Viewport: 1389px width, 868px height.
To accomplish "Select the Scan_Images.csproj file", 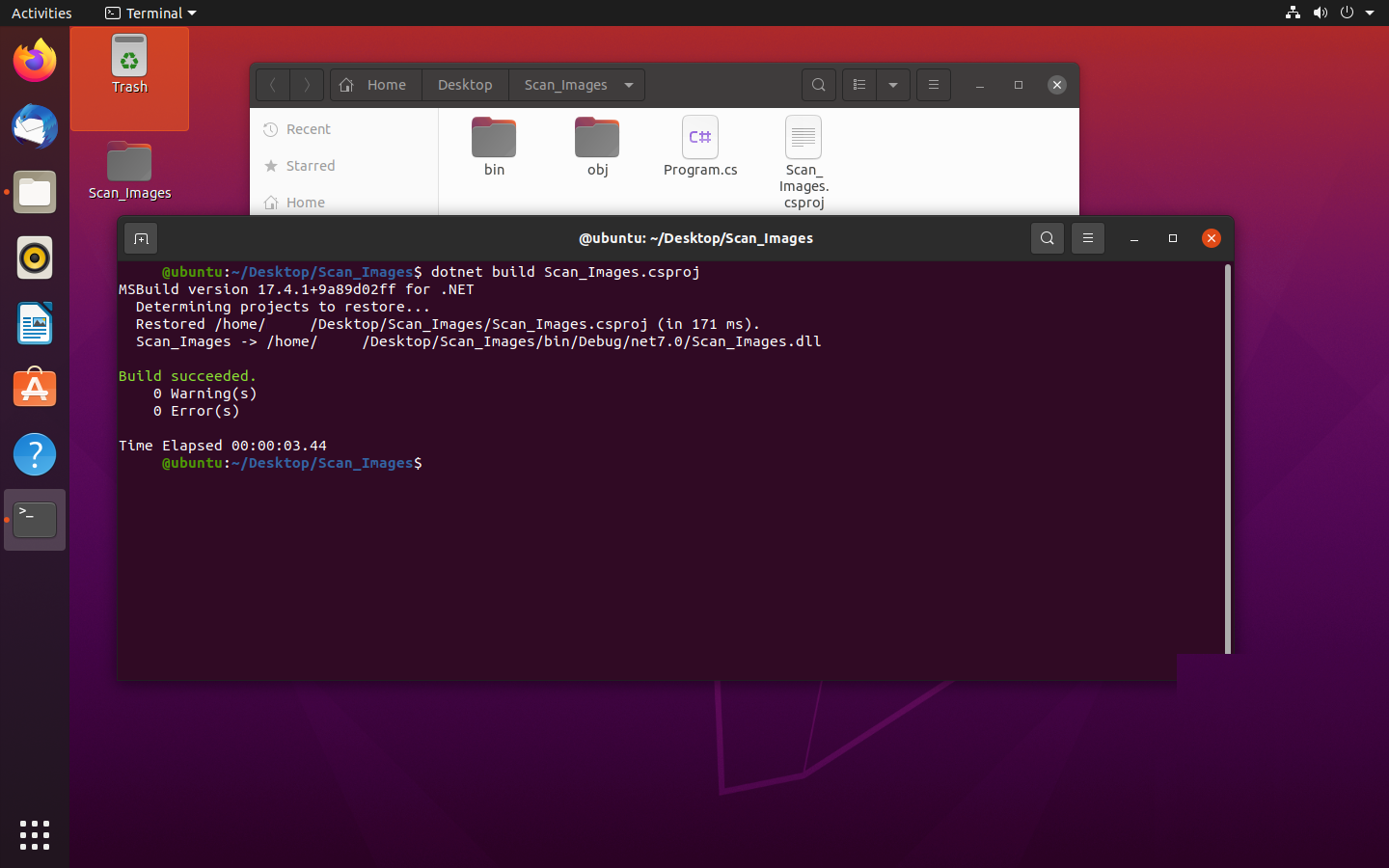I will click(x=803, y=160).
